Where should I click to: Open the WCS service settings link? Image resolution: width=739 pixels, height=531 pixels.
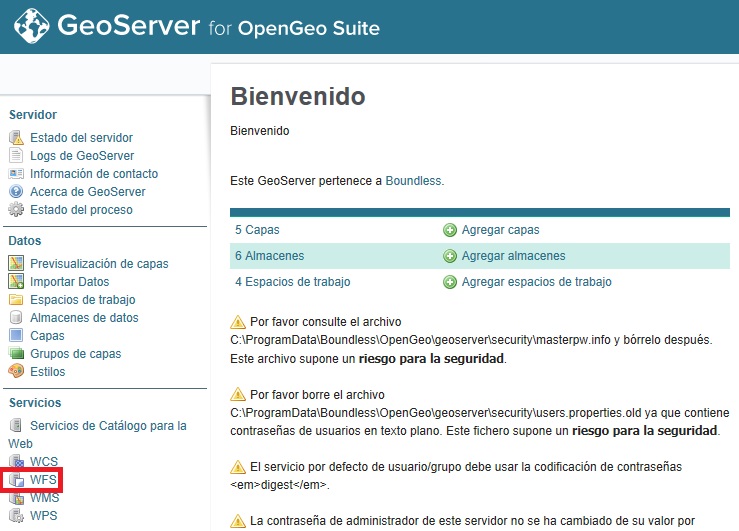44,461
